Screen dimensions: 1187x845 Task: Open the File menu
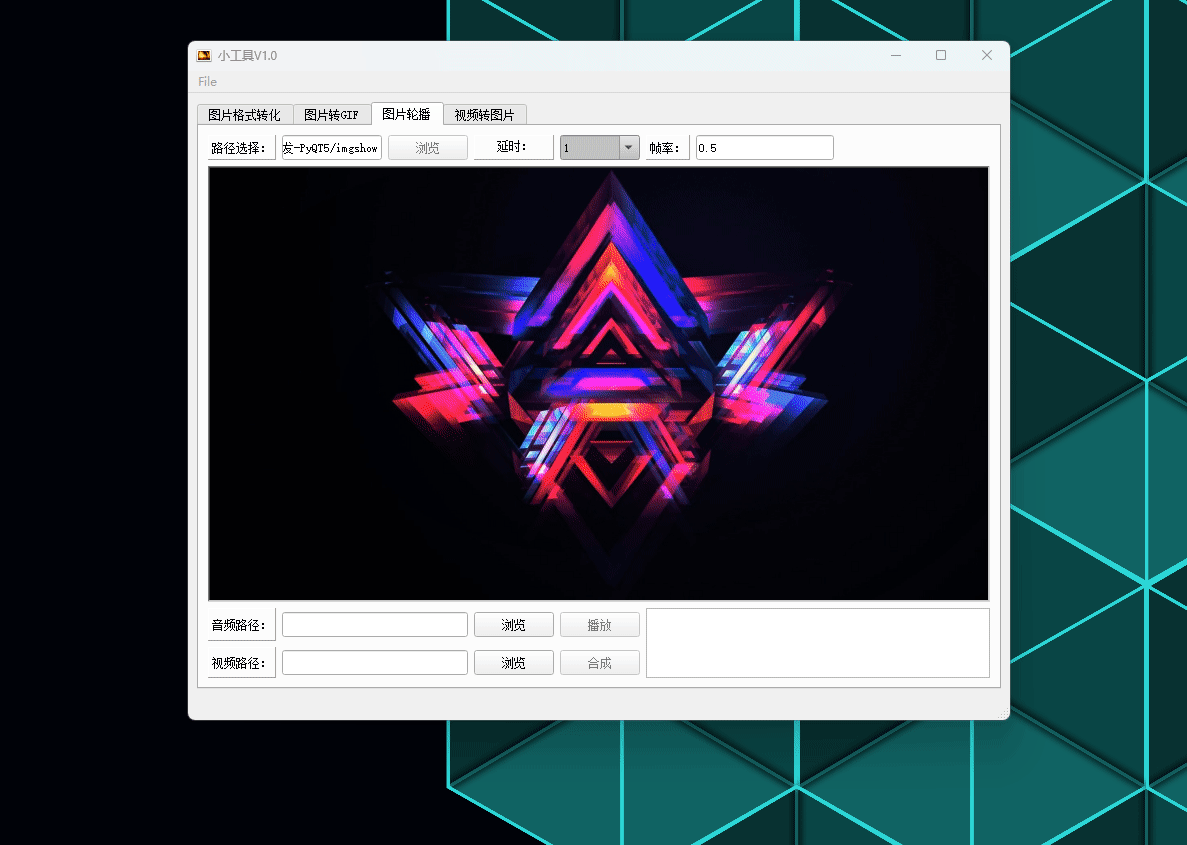coord(207,82)
